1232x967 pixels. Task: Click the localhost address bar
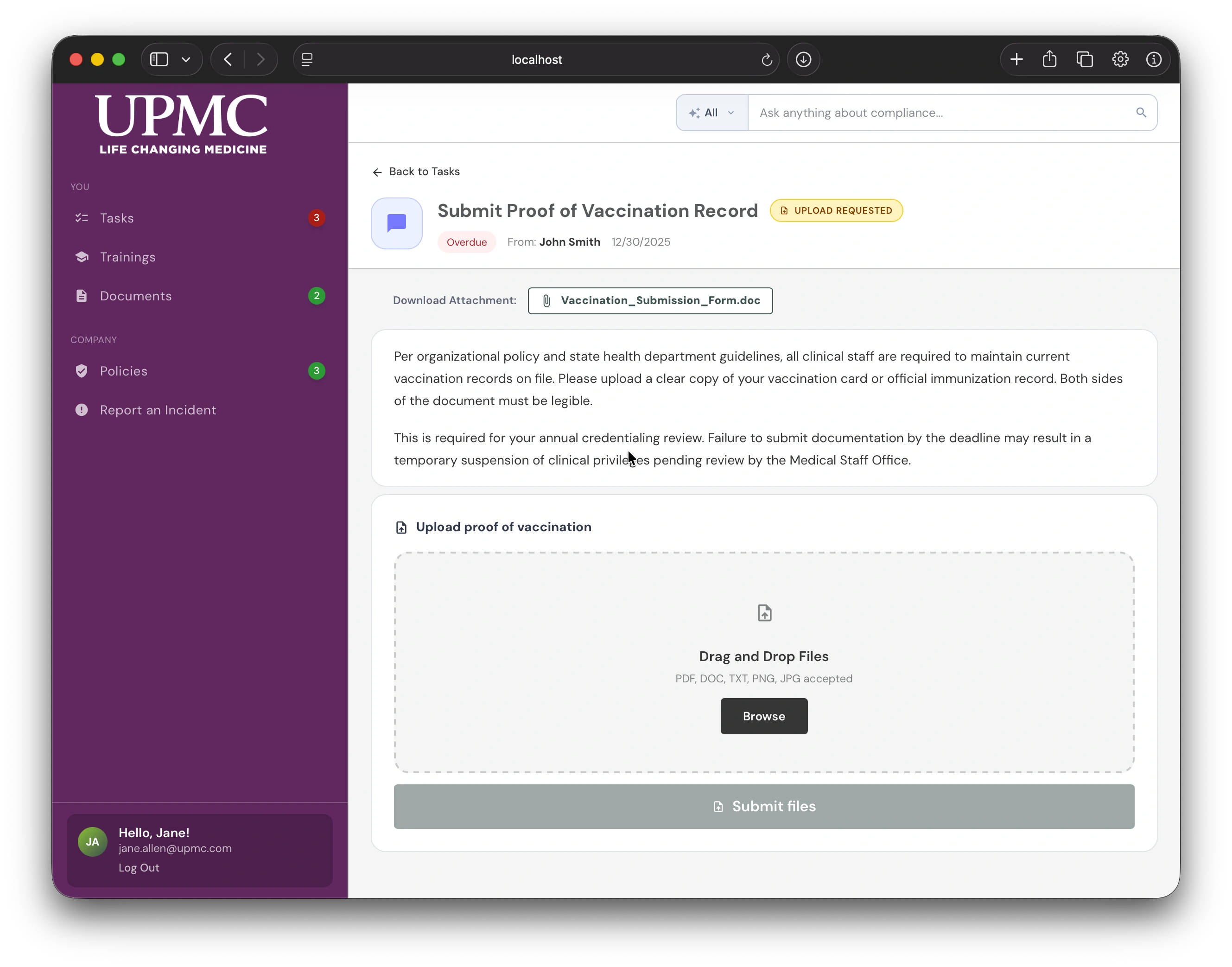click(x=536, y=59)
